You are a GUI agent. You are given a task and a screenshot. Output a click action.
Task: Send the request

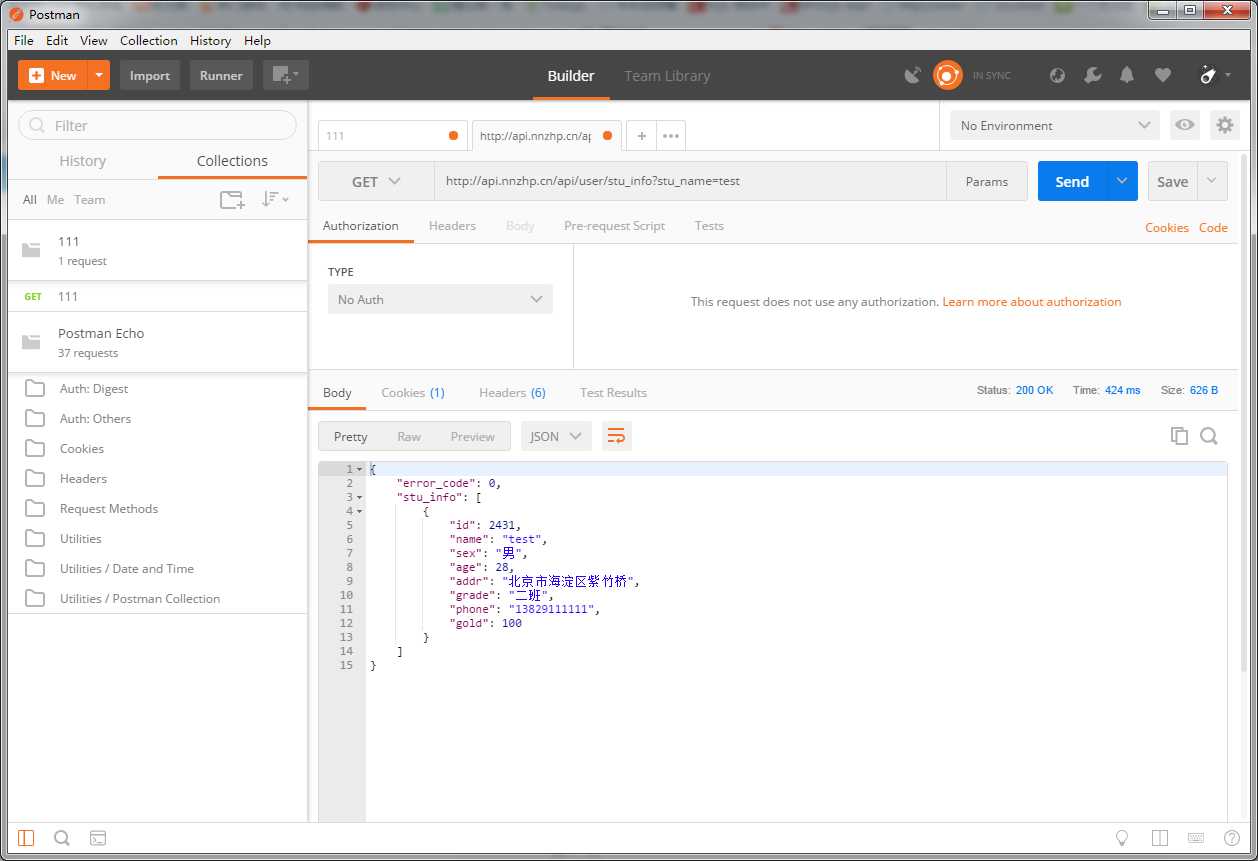(1072, 181)
